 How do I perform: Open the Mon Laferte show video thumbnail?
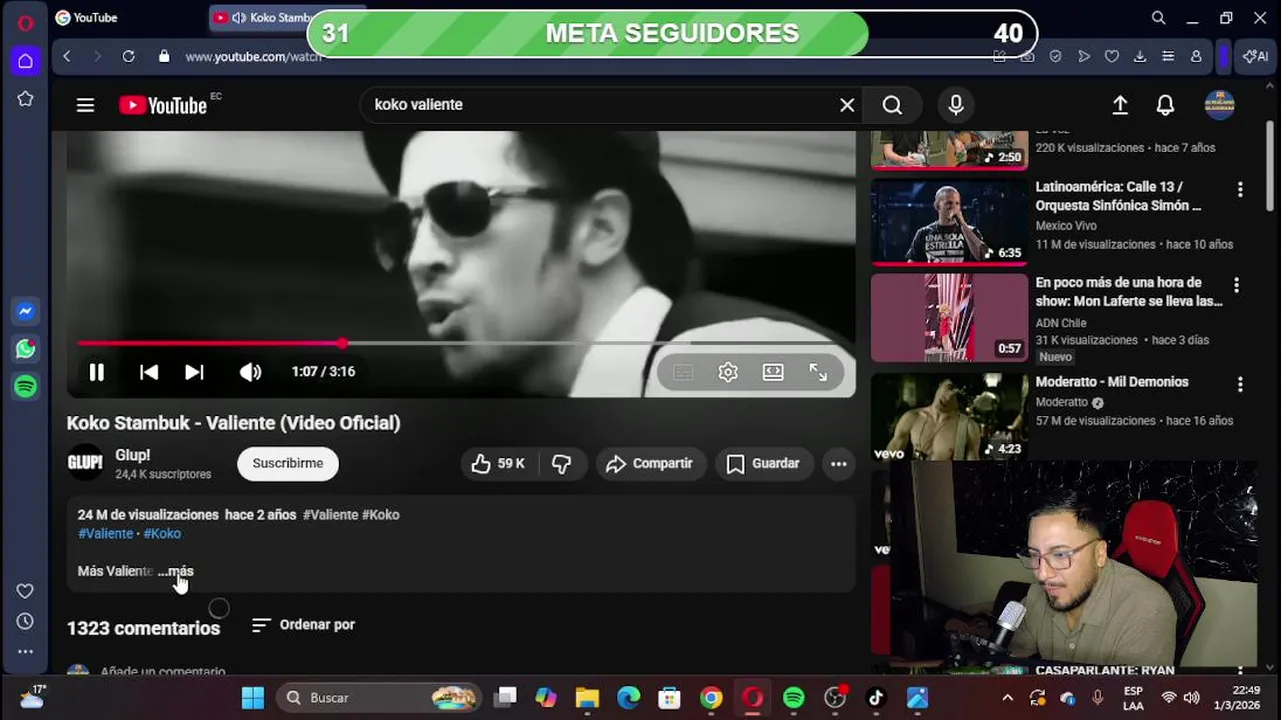(x=949, y=318)
